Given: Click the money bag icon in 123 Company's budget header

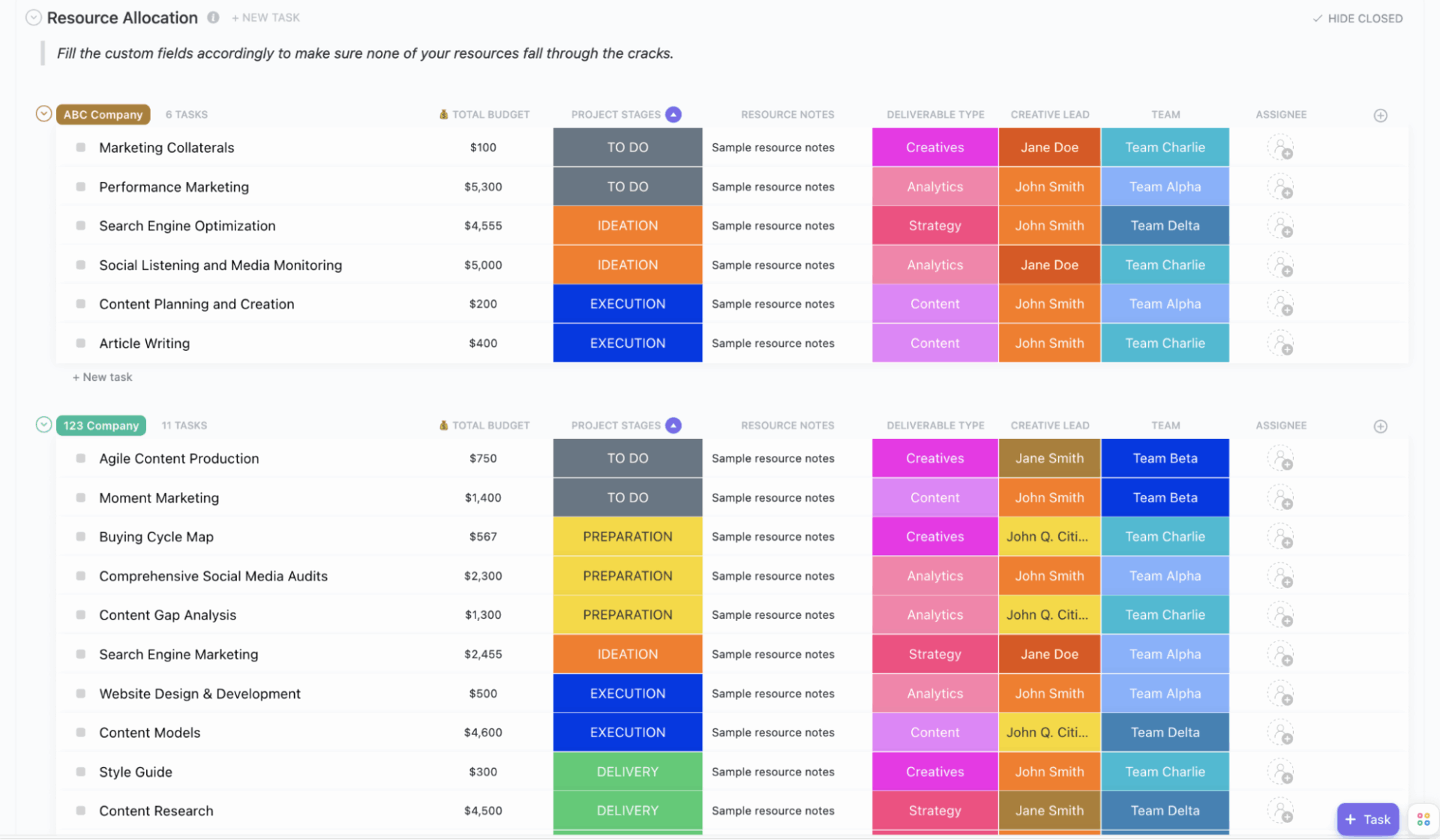Looking at the screenshot, I should point(443,425).
